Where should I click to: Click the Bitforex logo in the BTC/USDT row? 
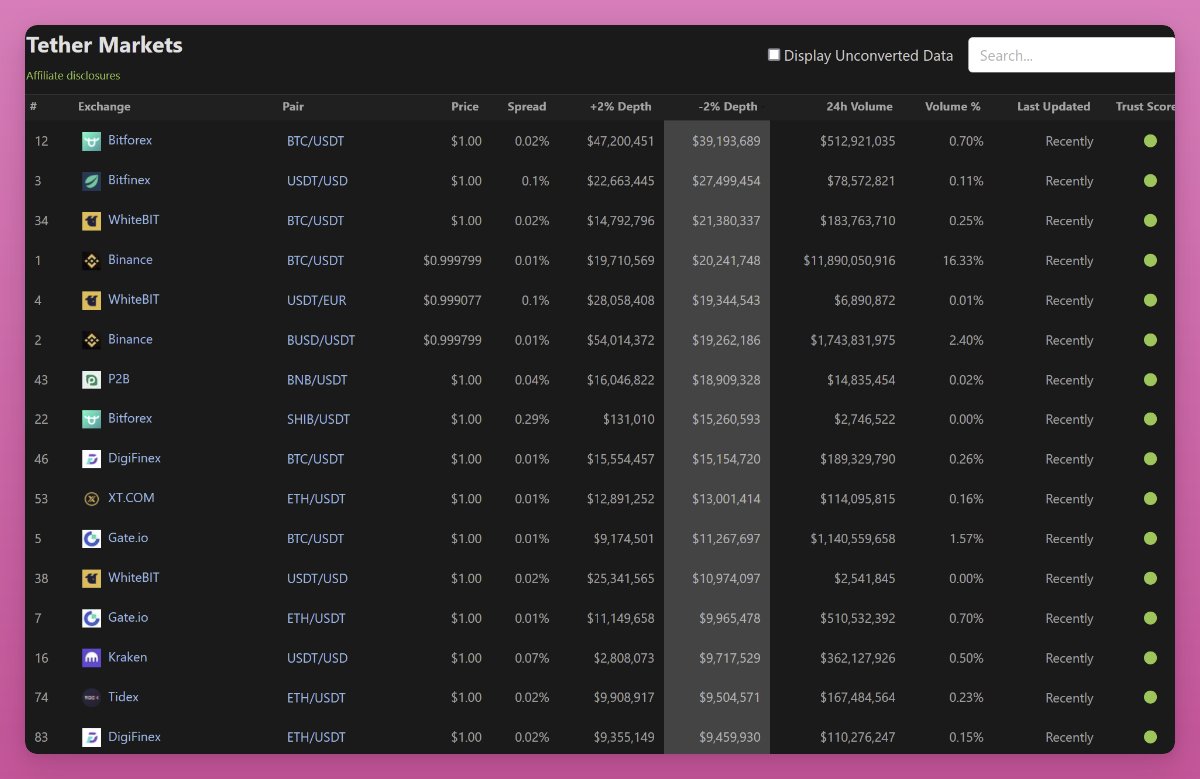(x=91, y=141)
